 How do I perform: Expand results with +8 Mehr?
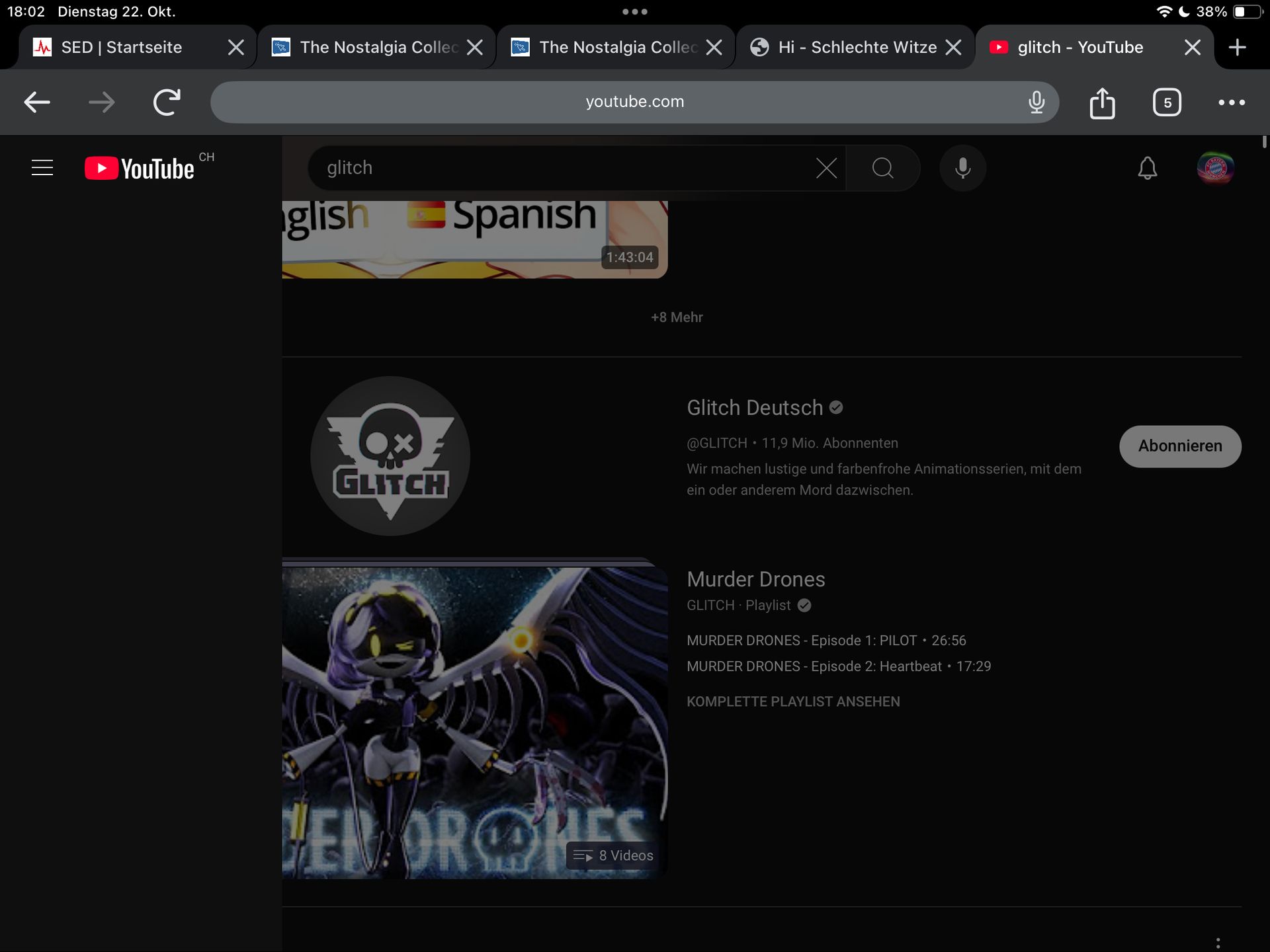pyautogui.click(x=677, y=317)
